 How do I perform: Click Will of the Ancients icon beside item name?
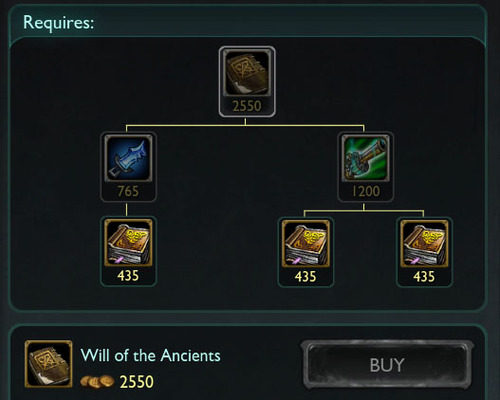point(48,364)
